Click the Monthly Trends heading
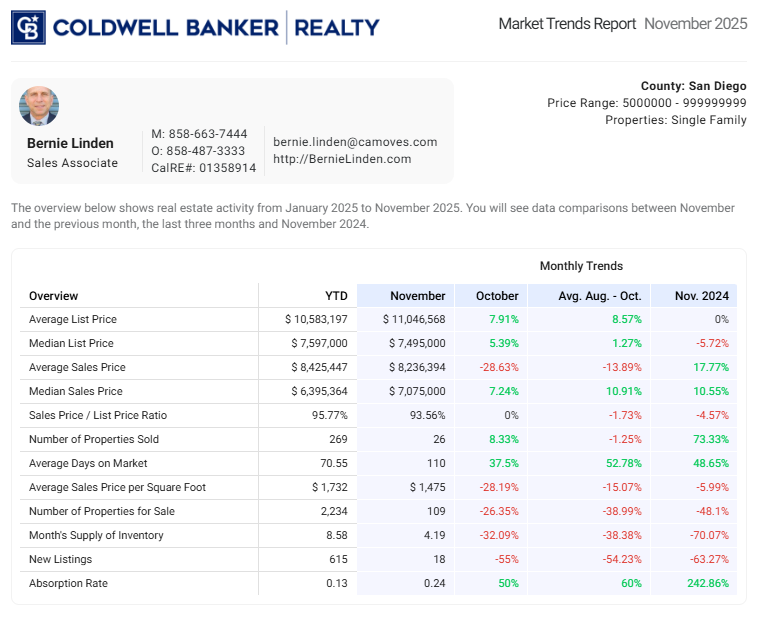Screen dimensions: 757x617 [x=581, y=266]
